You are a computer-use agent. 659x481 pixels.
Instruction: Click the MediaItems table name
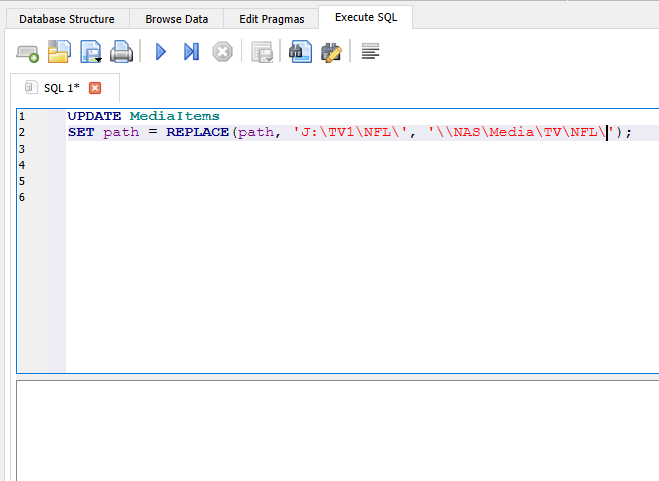pos(174,116)
